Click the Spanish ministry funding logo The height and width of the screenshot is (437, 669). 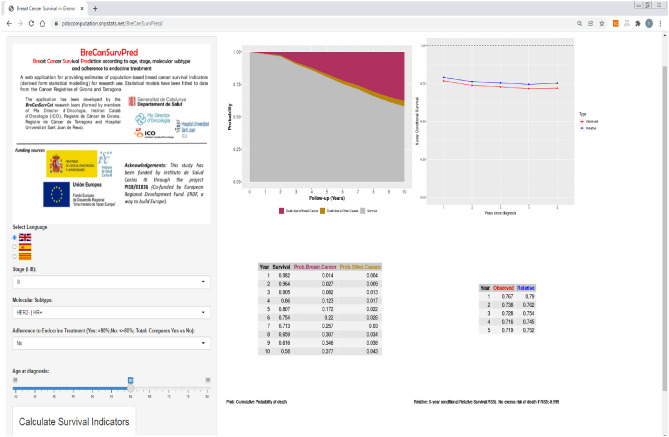(x=72, y=164)
